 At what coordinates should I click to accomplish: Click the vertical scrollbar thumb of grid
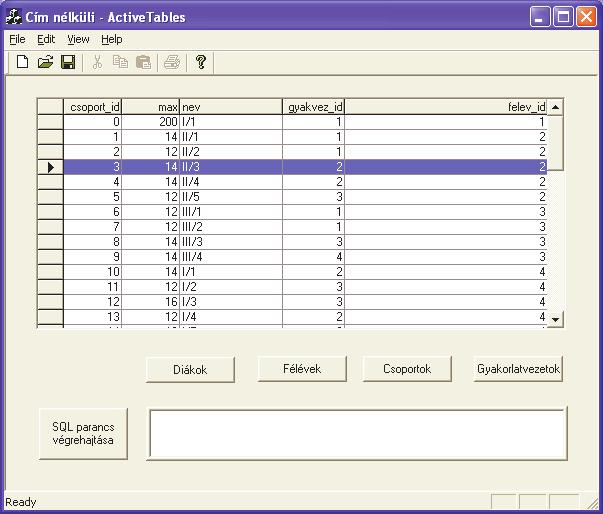coord(555,142)
